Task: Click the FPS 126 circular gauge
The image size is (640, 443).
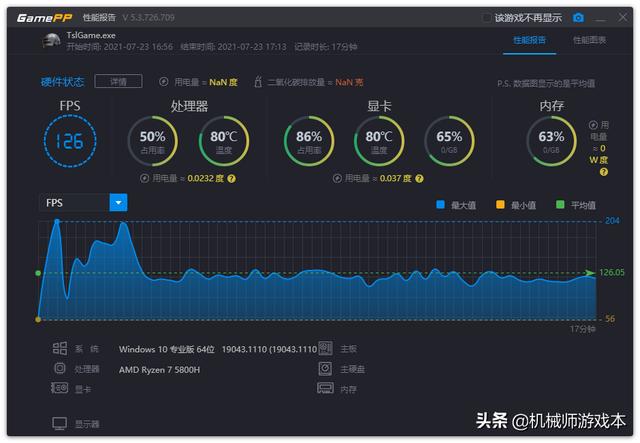Action: 70,141
